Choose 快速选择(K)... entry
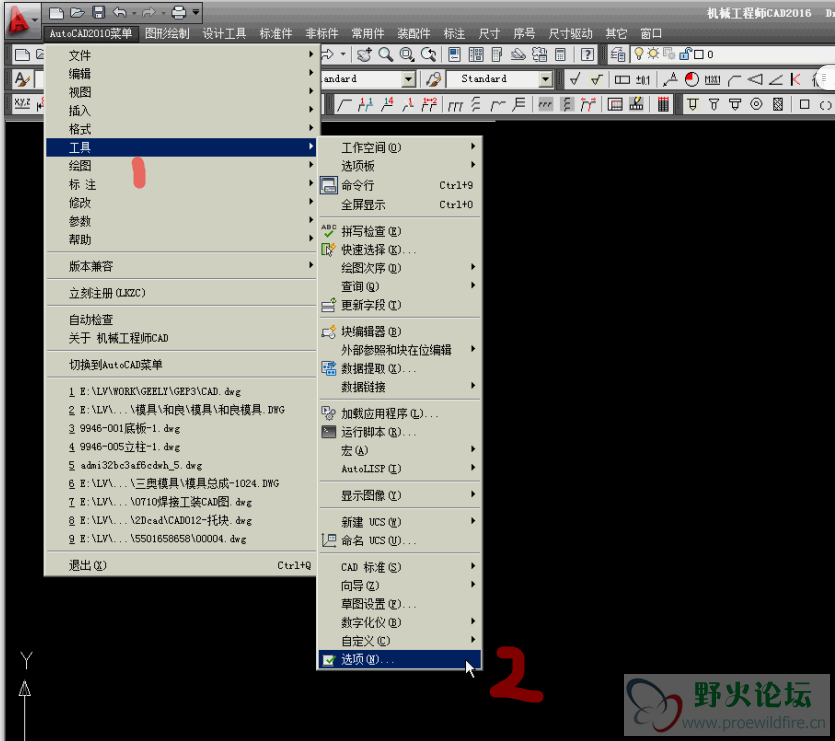 [x=399, y=250]
